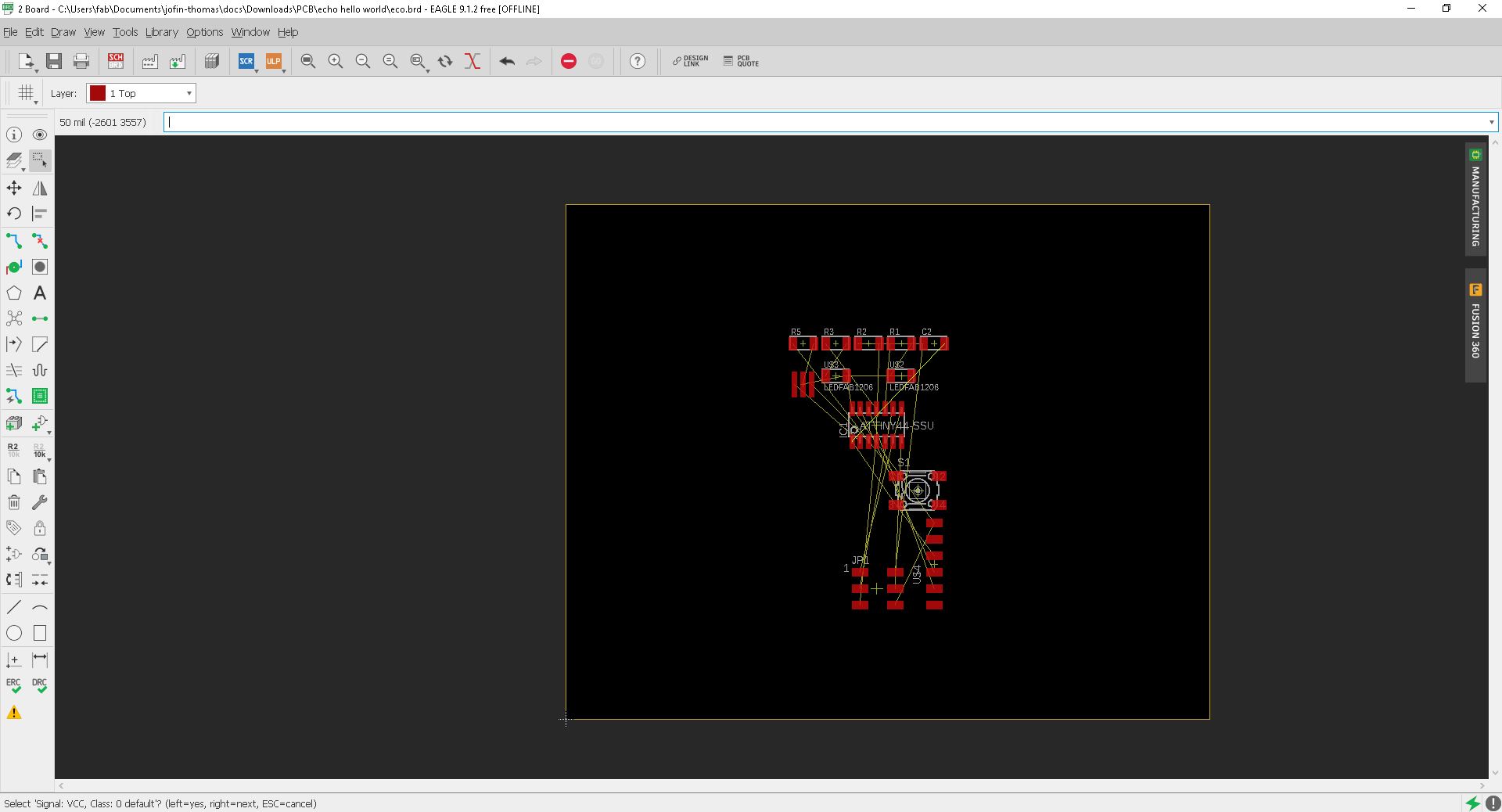Run the DRC check
1502x812 pixels.
tap(40, 685)
